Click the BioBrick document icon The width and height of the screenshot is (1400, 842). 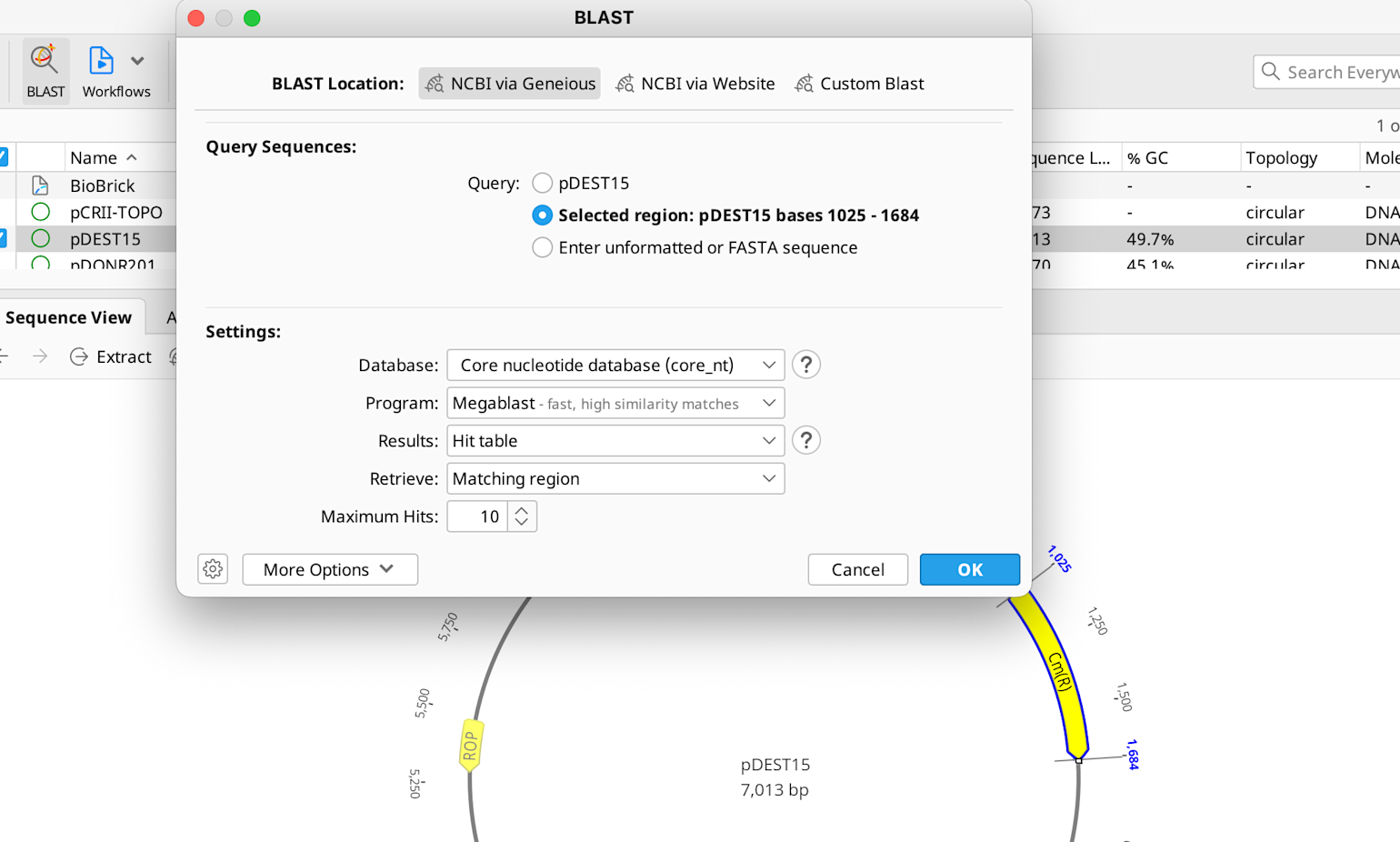click(40, 185)
